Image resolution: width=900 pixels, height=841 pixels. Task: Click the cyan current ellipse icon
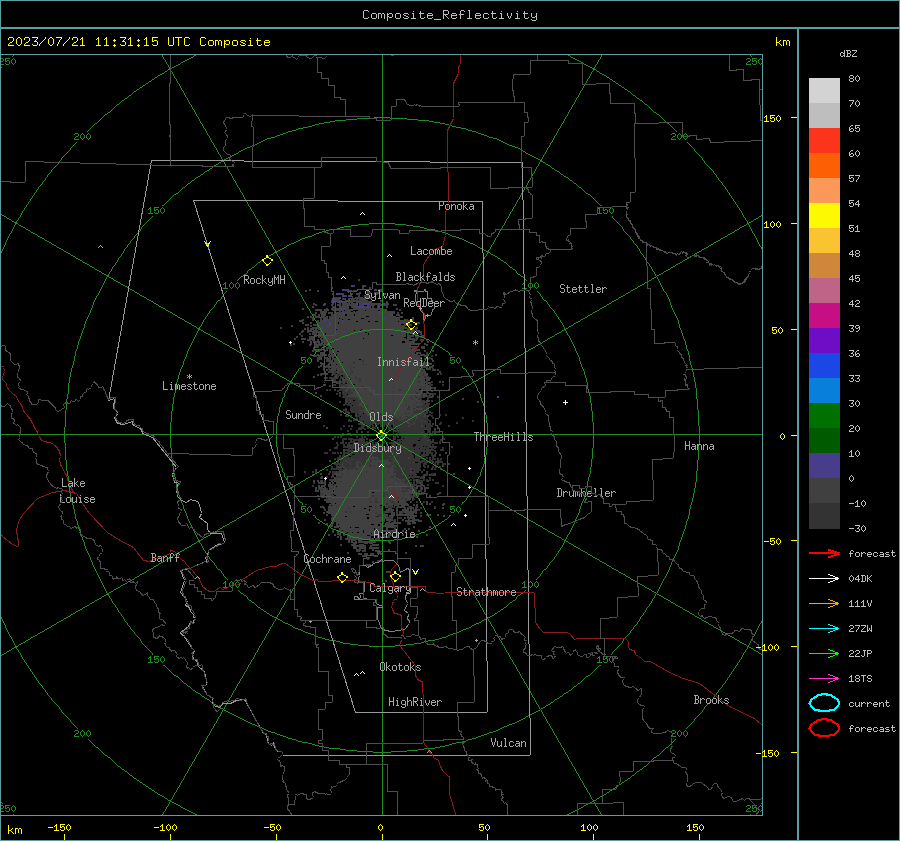pos(824,703)
